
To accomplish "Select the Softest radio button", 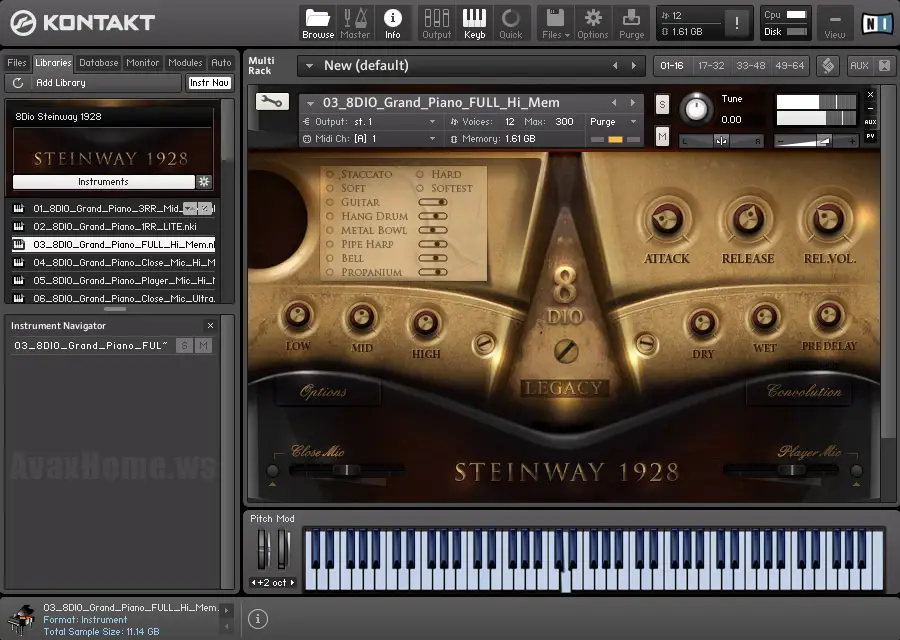I will (x=420, y=188).
